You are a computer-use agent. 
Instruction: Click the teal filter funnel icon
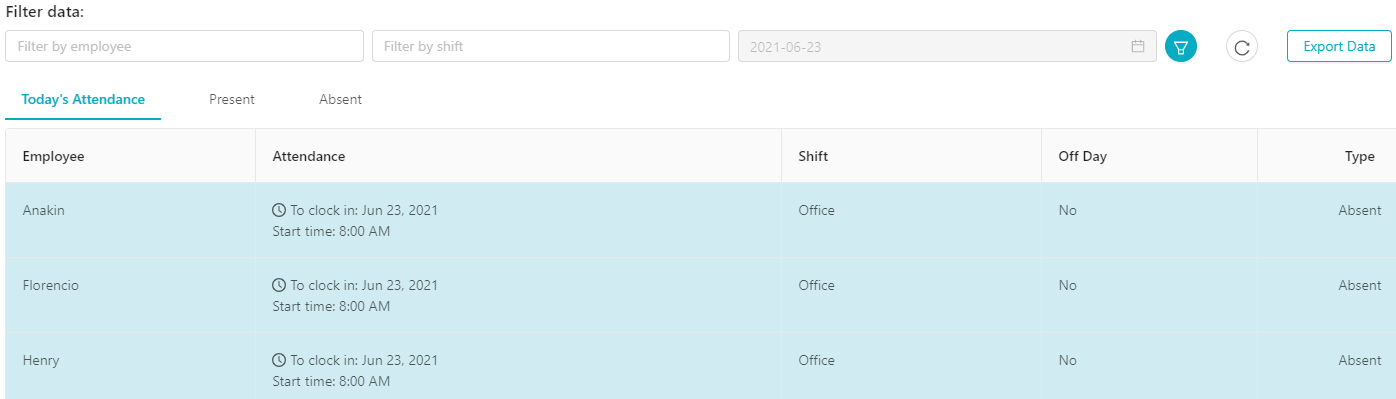coord(1181,46)
